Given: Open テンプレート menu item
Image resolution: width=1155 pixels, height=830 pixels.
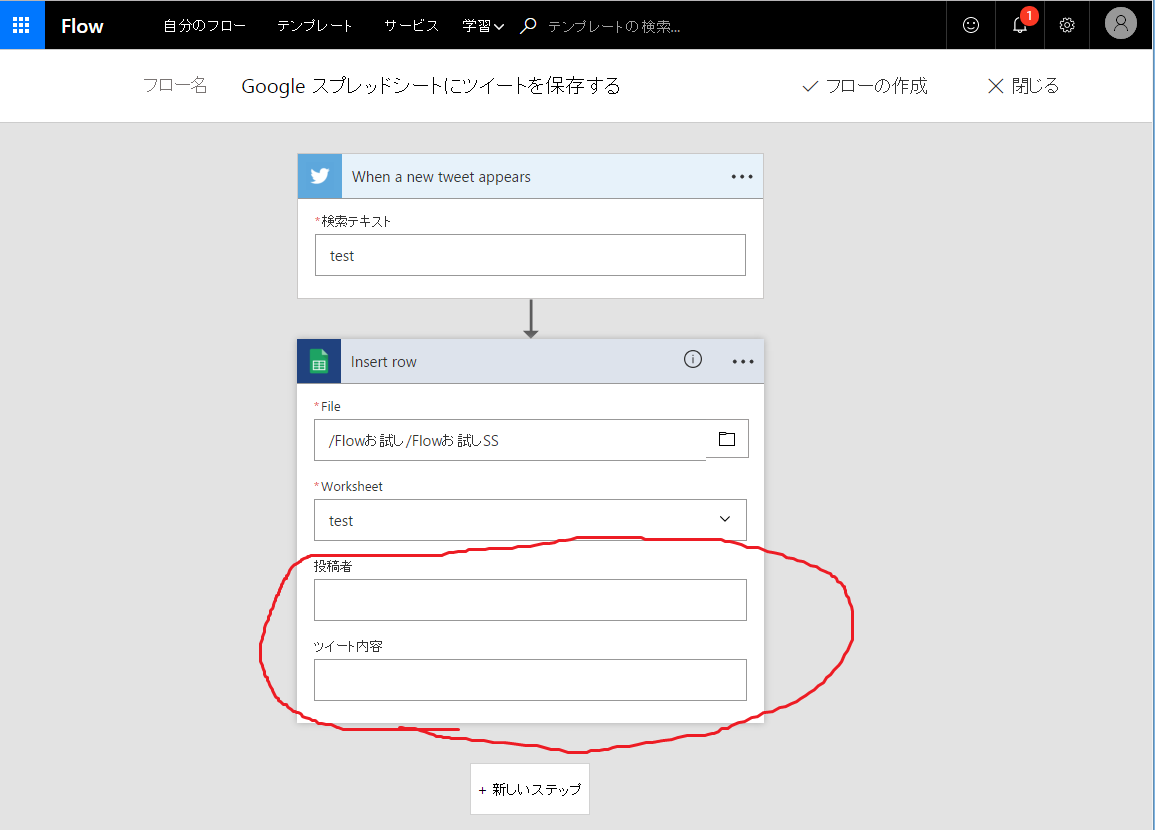Looking at the screenshot, I should point(315,26).
